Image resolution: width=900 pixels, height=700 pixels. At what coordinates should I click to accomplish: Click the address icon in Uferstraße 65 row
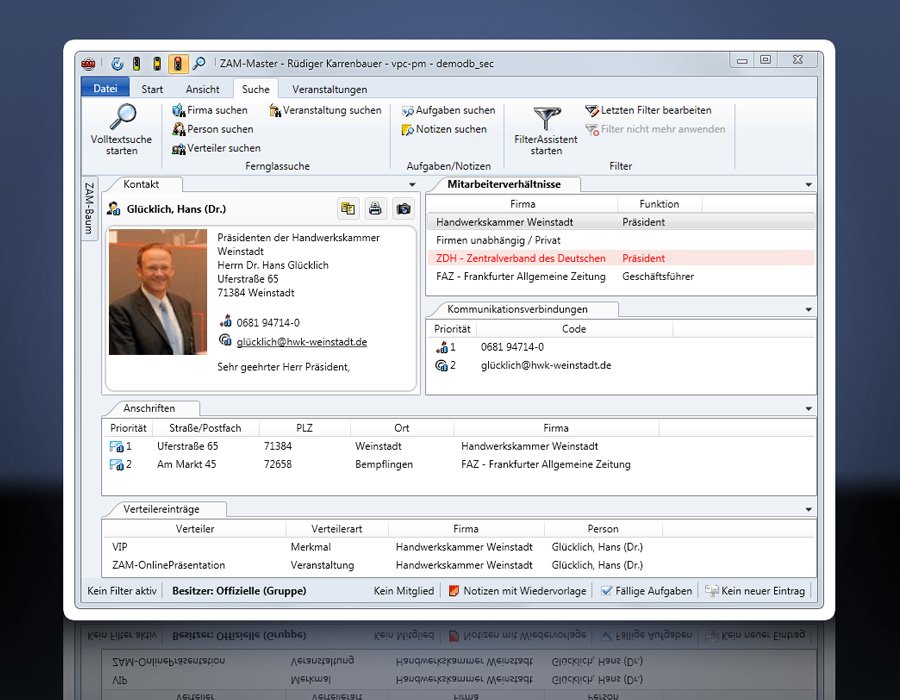pyautogui.click(x=117, y=446)
